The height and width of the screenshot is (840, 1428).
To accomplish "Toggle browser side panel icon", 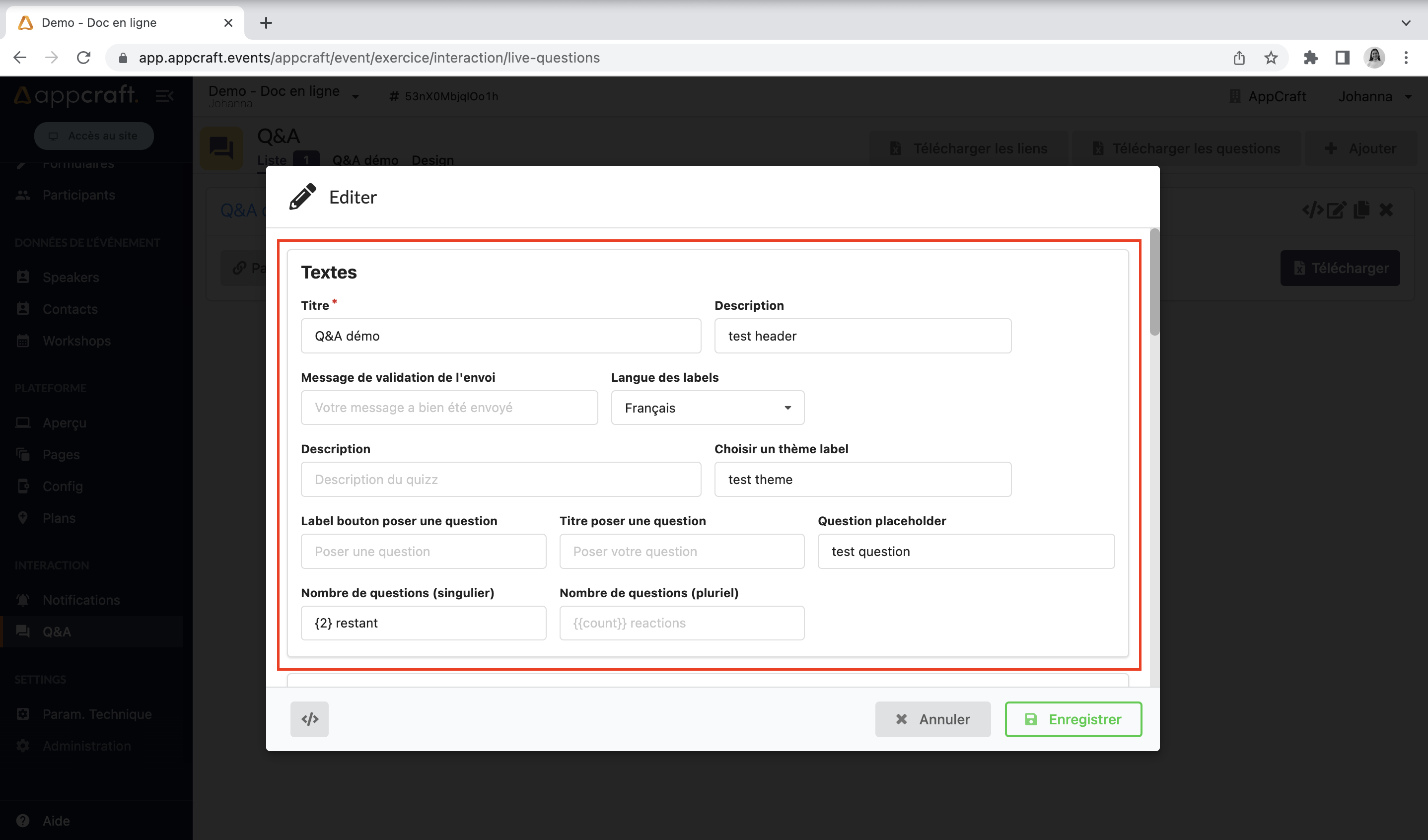I will pyautogui.click(x=1342, y=58).
